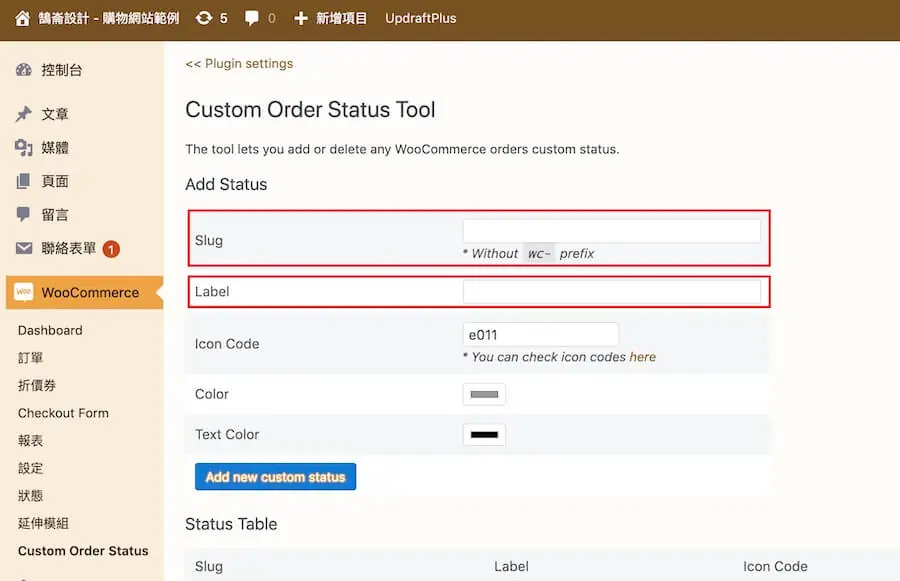Click the 'Without wc- prefix' hint text
The image size is (900, 581).
pos(529,253)
